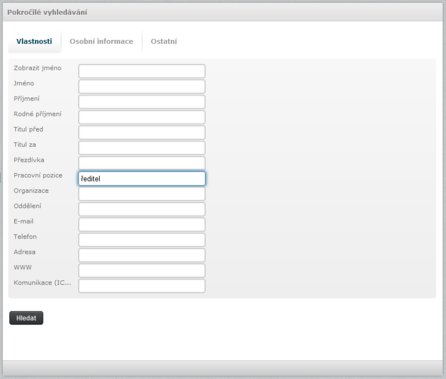Open the Osobní informace tab

101,41
